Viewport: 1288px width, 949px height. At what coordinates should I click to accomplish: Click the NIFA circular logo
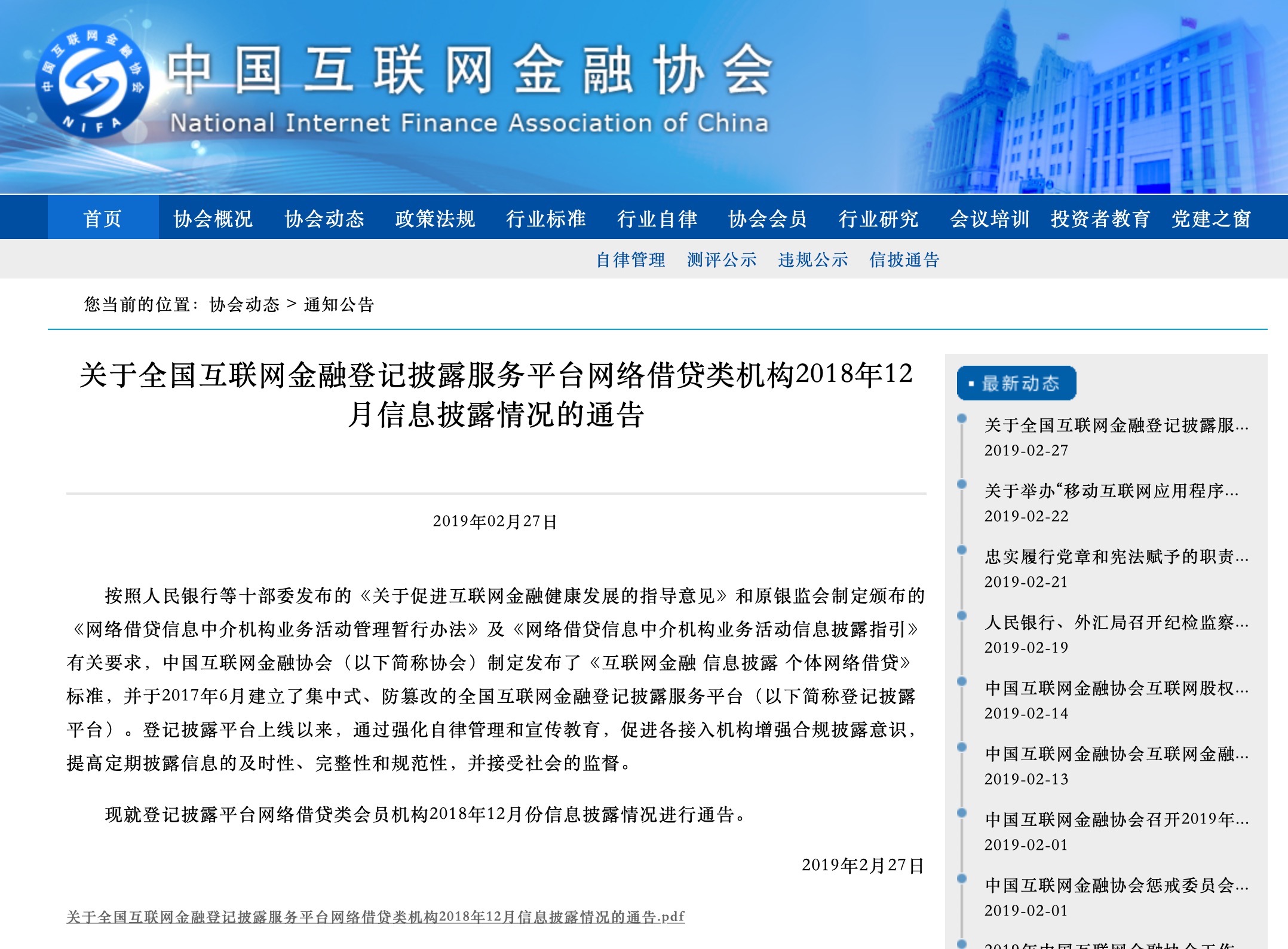click(93, 81)
